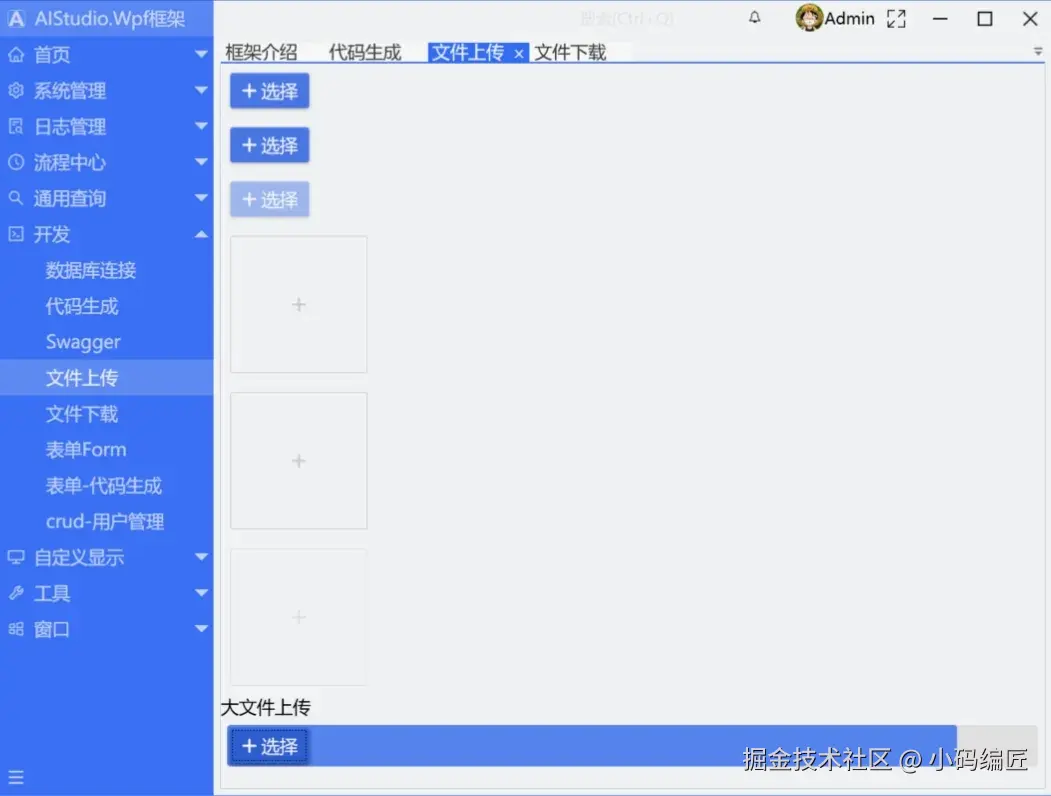
Task: Click the 大文件上传 选择 button
Action: [x=268, y=745]
